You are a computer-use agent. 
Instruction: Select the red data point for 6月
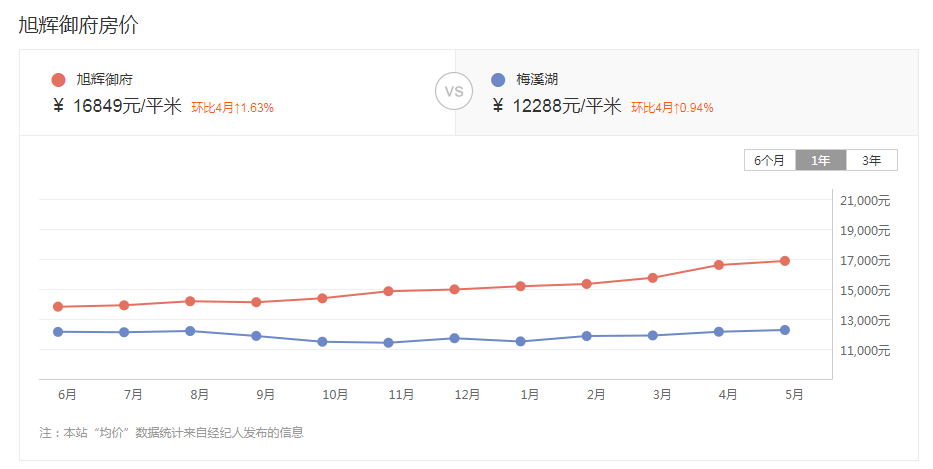[x=58, y=307]
